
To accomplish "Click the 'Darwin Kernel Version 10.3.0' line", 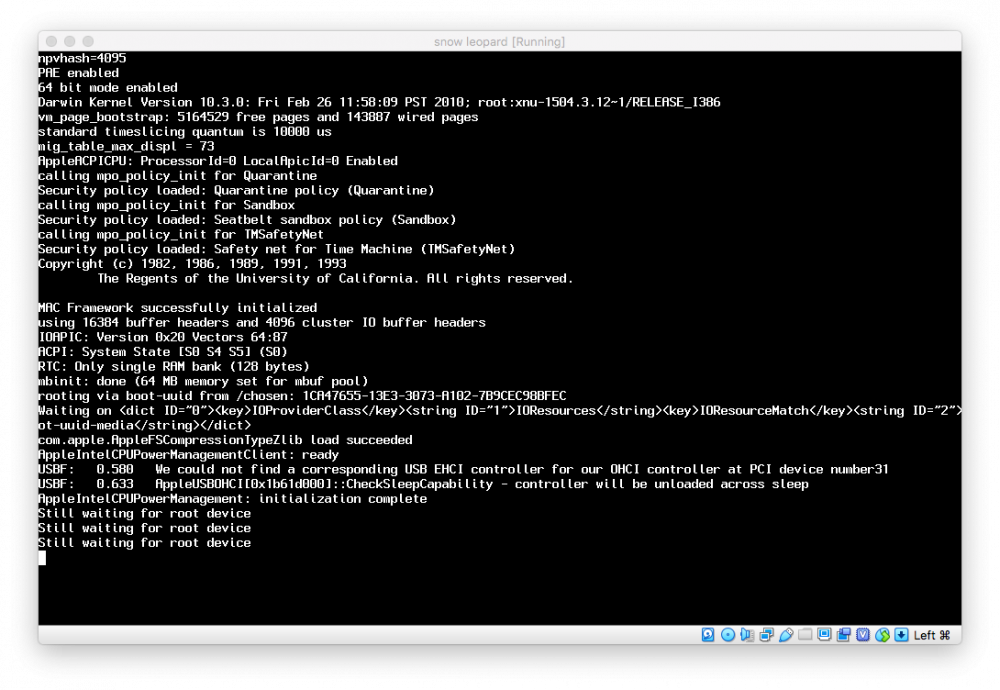I will pos(379,102).
